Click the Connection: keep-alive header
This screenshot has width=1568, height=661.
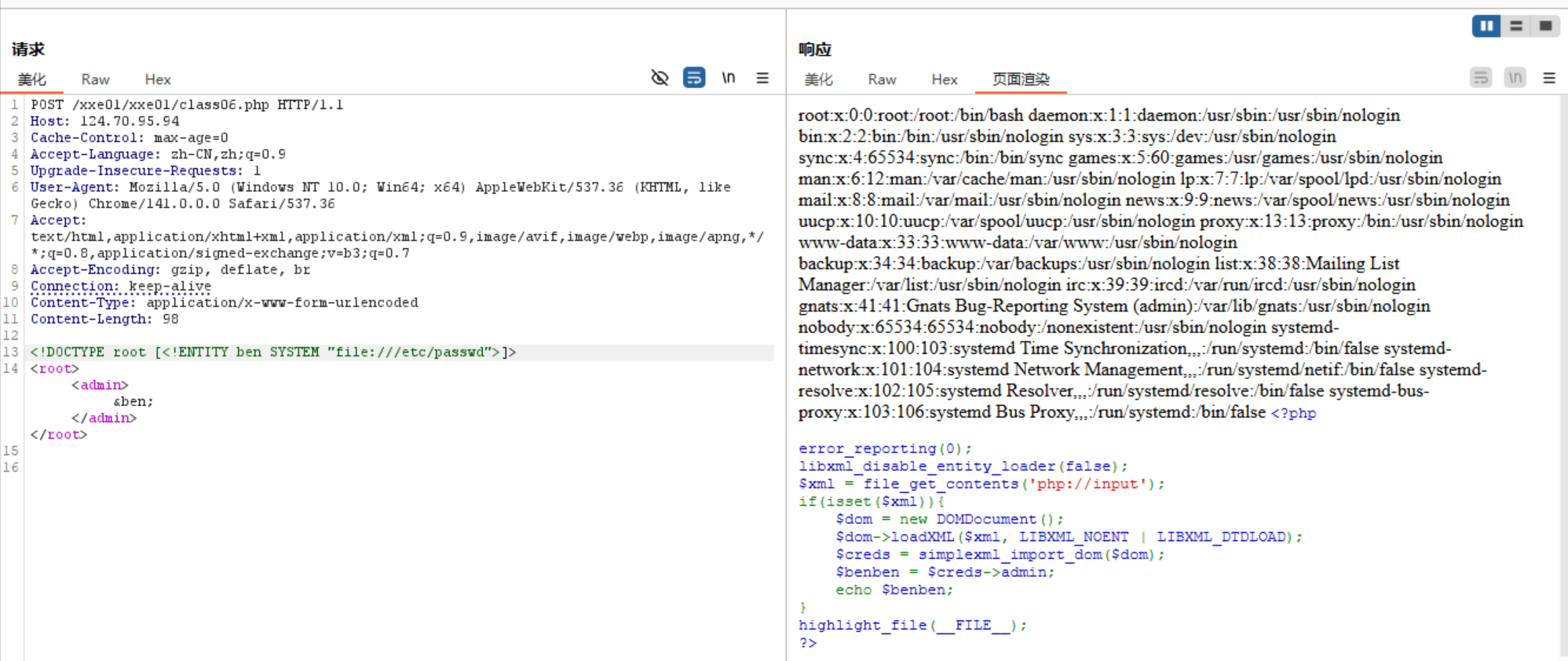click(121, 286)
